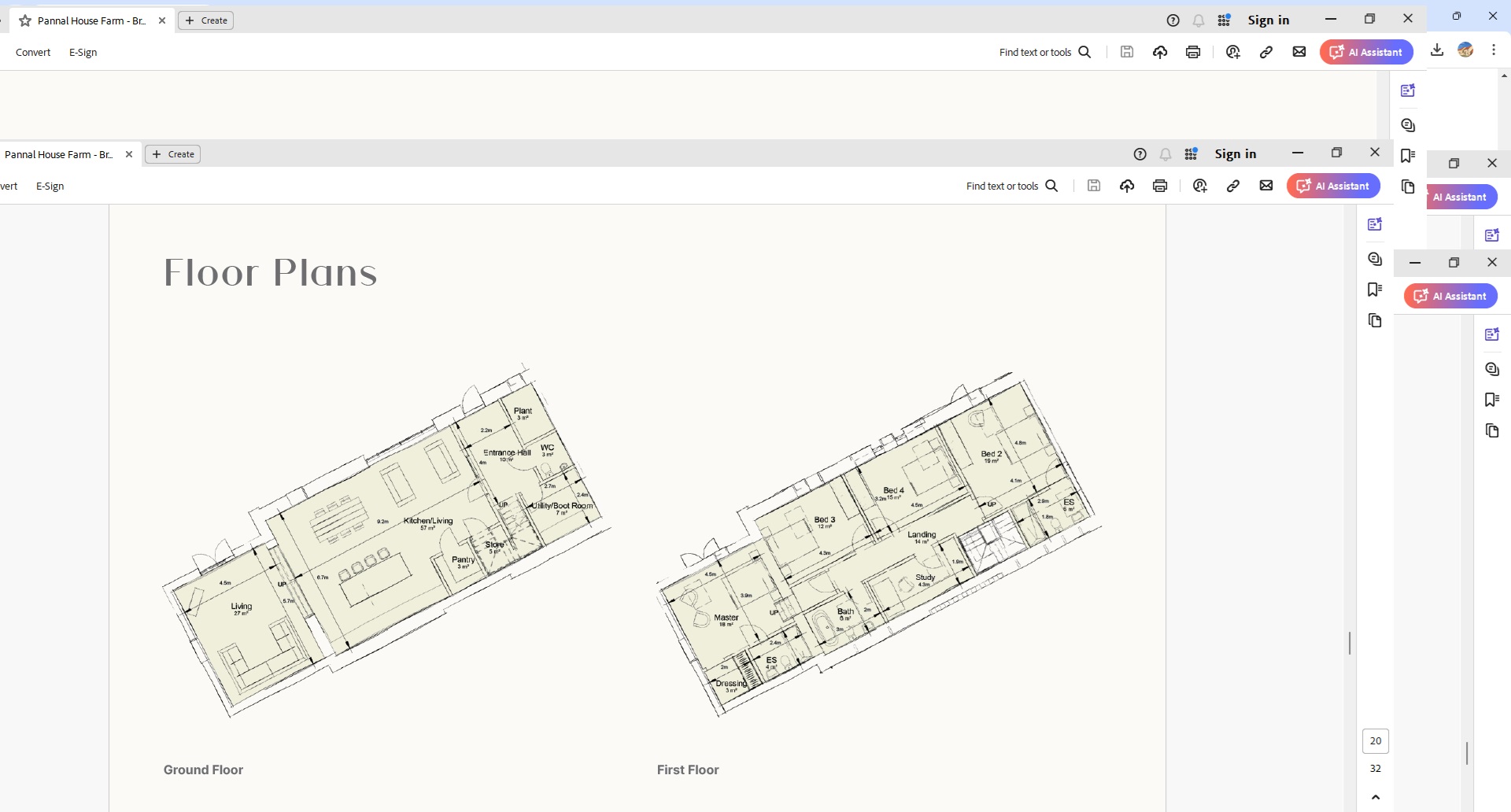Screen dimensions: 1511x812
Task: Click the email envelope icon in the front window
Action: point(1266,186)
